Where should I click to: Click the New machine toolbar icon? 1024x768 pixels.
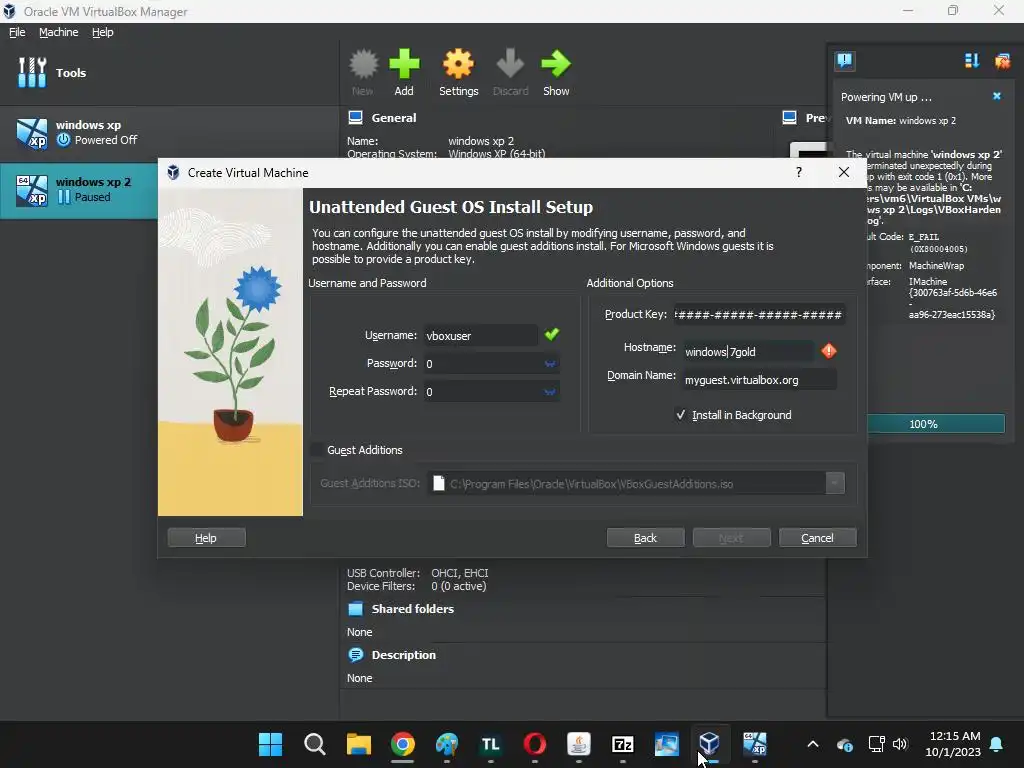(x=363, y=72)
